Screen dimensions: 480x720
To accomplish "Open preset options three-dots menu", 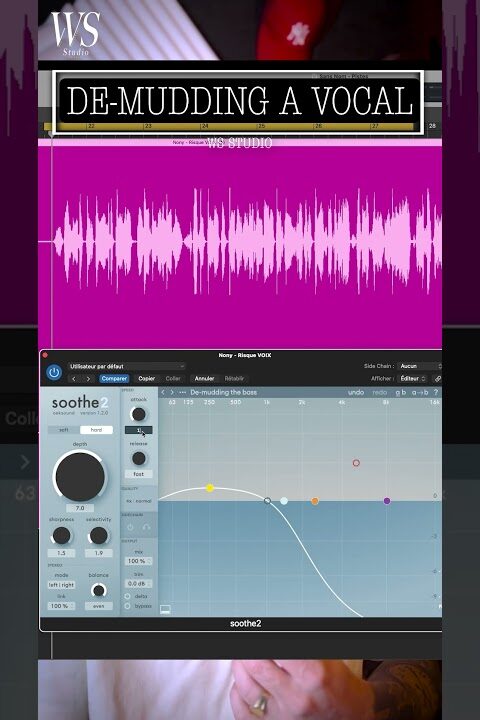I will click(x=182, y=392).
